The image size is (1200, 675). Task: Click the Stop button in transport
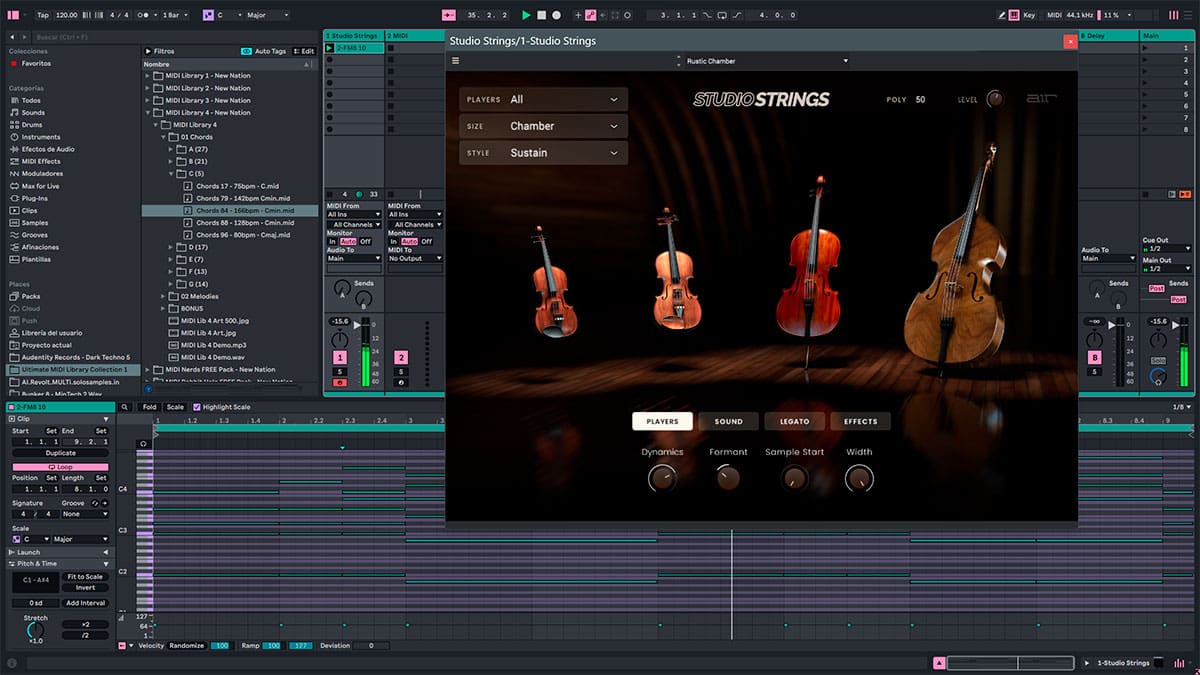point(541,15)
